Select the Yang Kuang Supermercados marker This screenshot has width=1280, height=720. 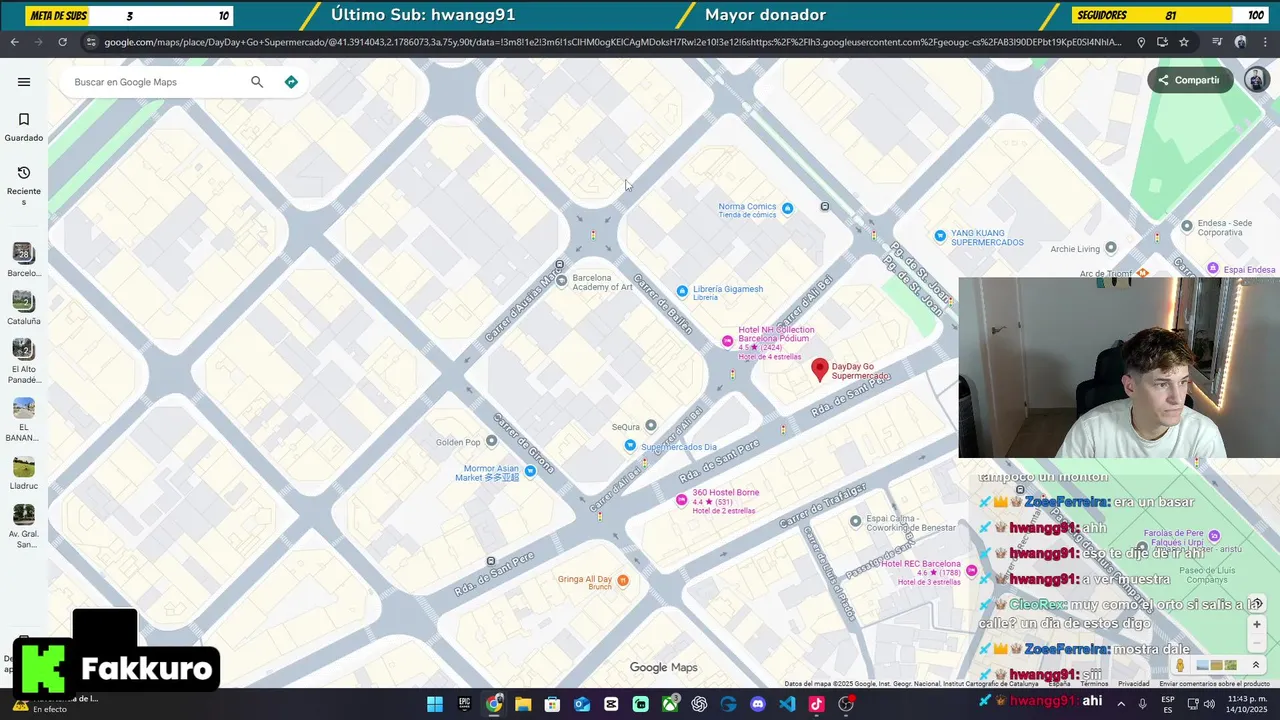[x=940, y=236]
